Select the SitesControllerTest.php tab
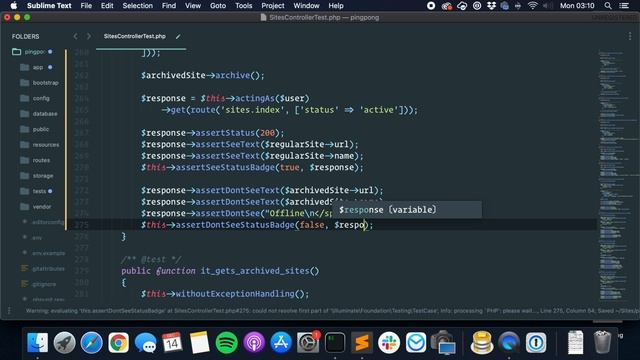Image resolution: width=640 pixels, height=360 pixels. tap(135, 36)
